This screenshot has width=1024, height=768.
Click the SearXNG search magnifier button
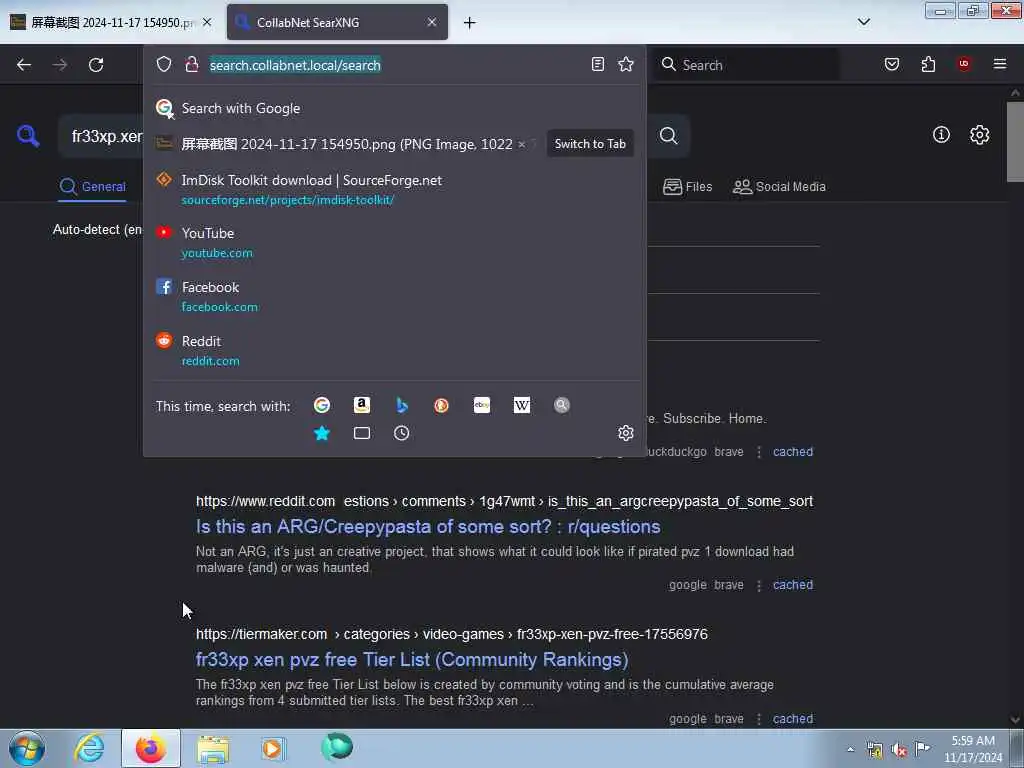[x=668, y=135]
